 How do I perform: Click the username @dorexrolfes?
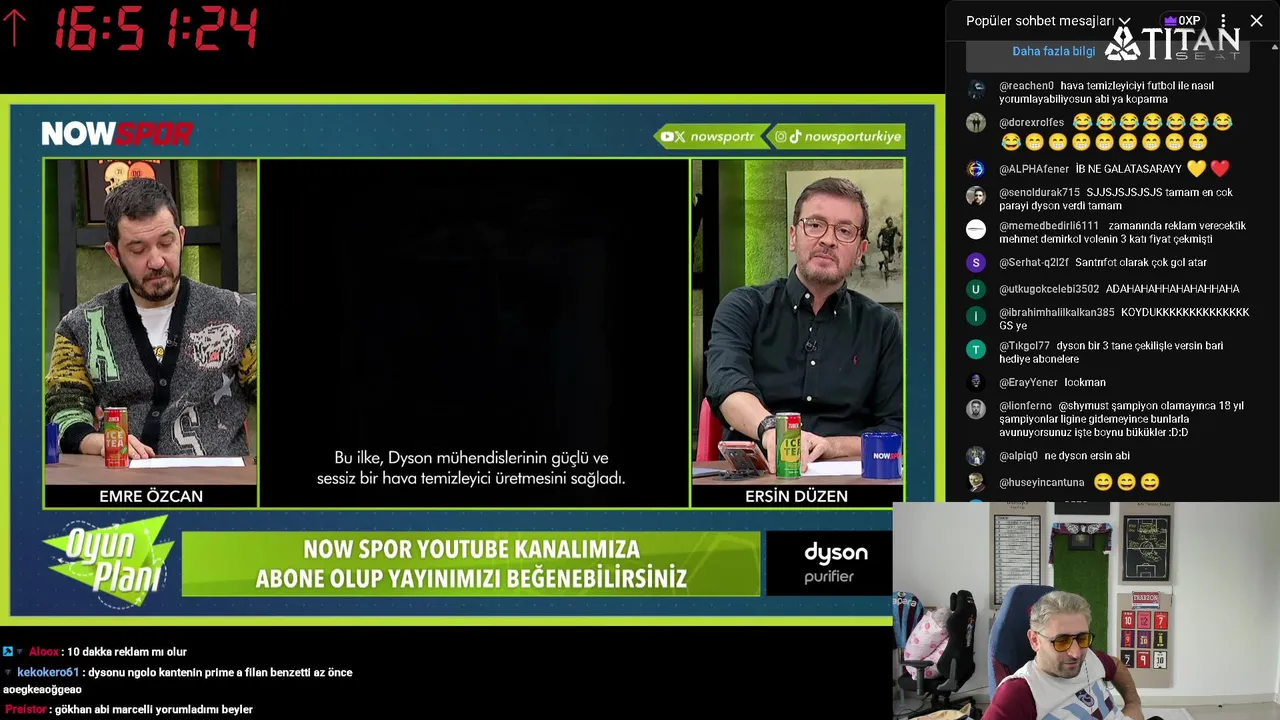[x=1031, y=123]
